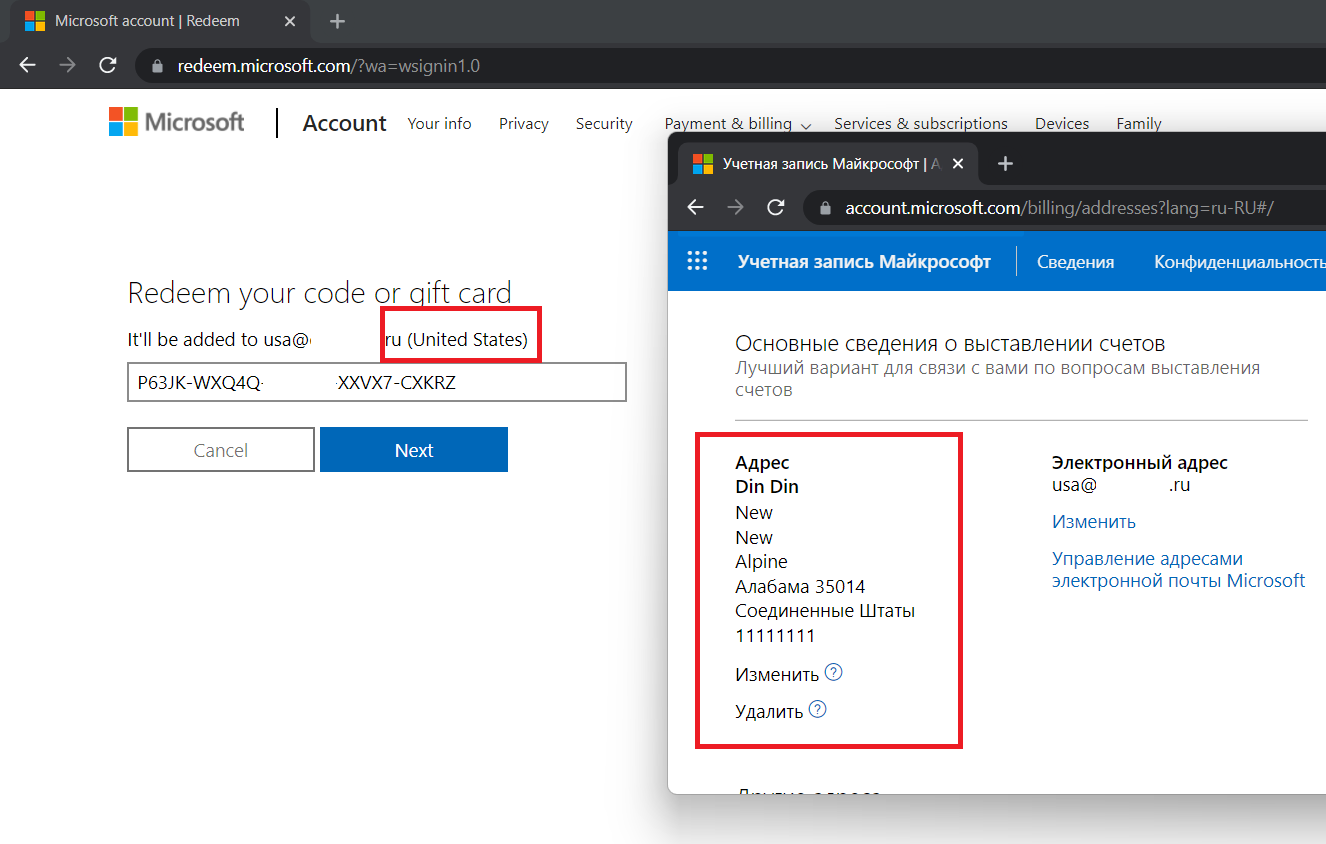This screenshot has width=1326, height=844.
Task: Click the Соединенные Штаты address line
Action: coord(825,611)
